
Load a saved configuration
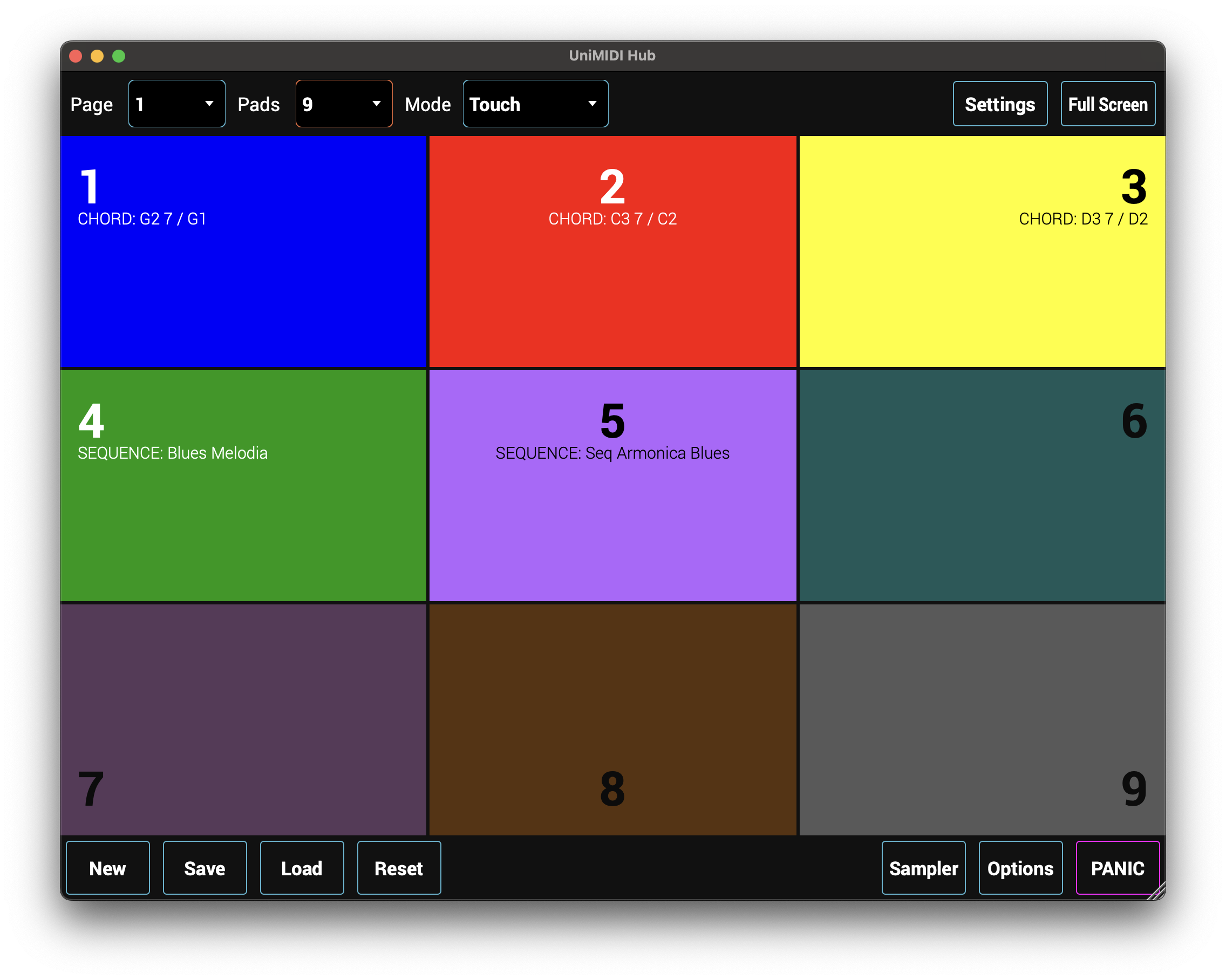[x=302, y=868]
